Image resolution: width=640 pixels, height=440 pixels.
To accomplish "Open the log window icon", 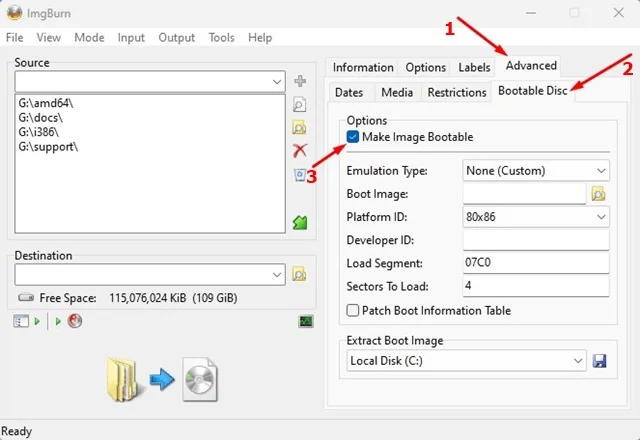I will click(306, 321).
